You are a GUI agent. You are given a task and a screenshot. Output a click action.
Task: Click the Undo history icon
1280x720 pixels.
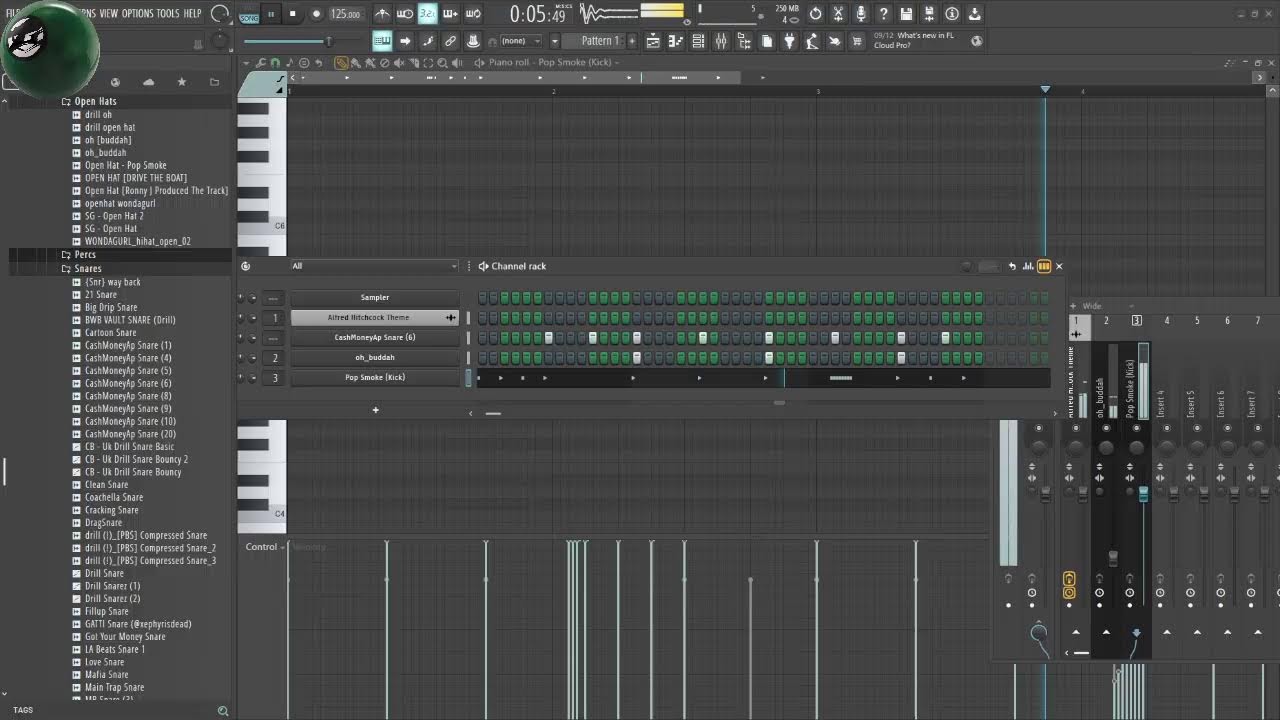815,14
